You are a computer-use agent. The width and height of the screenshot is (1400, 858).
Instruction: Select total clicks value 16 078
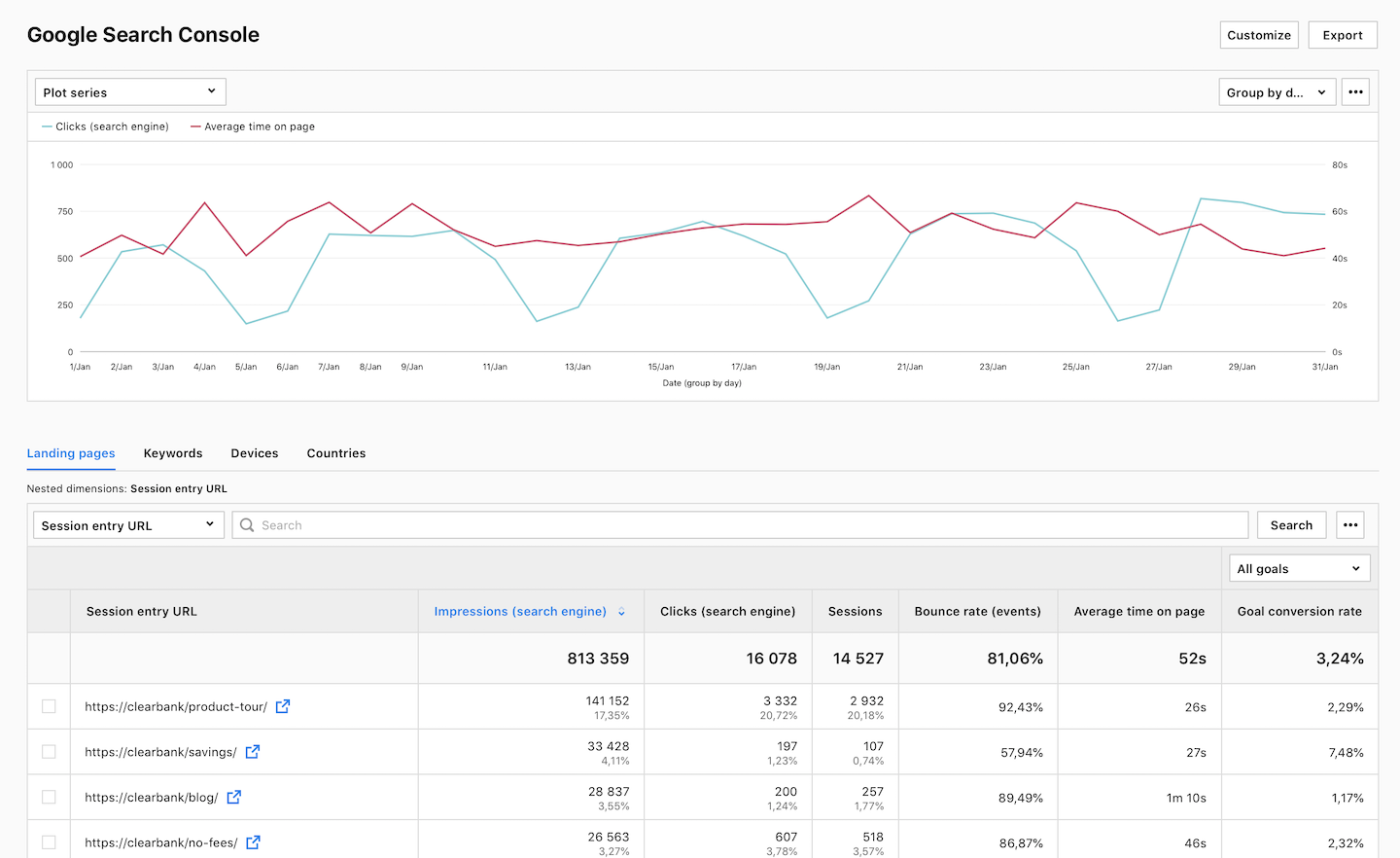coord(772,659)
